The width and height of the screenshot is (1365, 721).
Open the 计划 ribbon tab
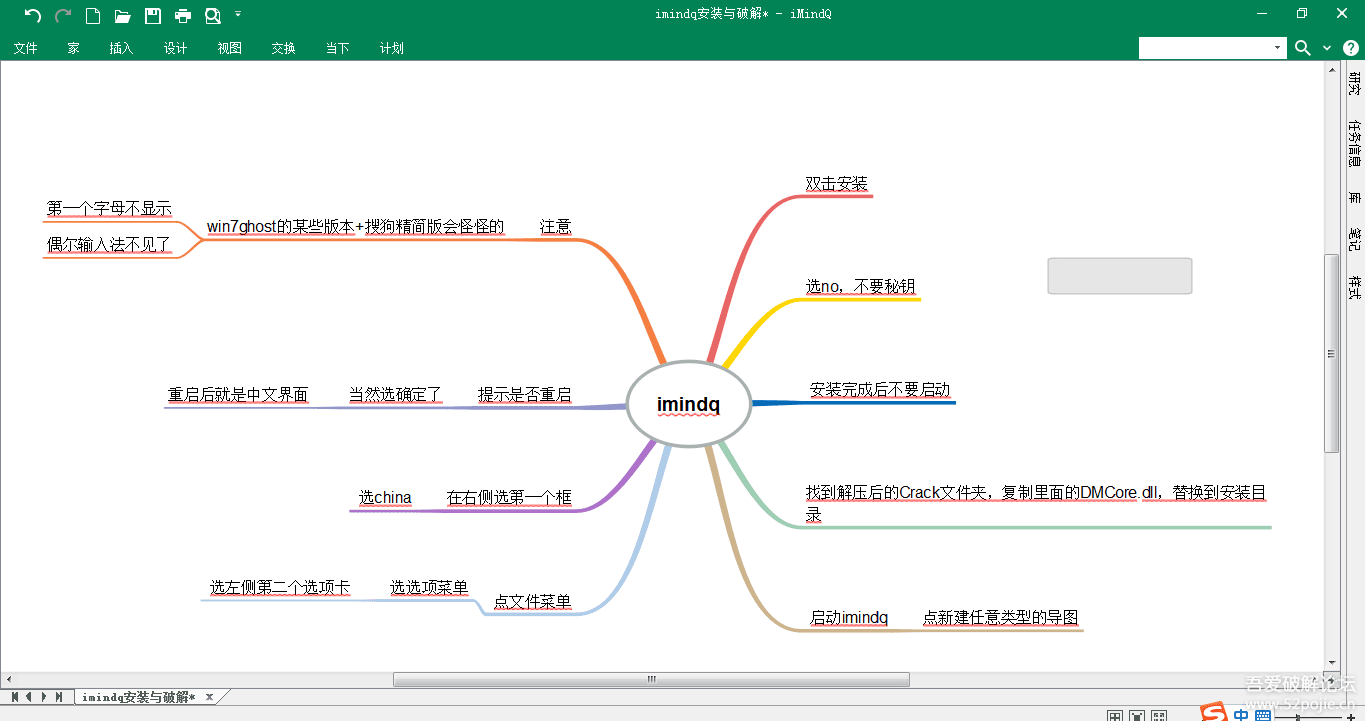pos(391,48)
